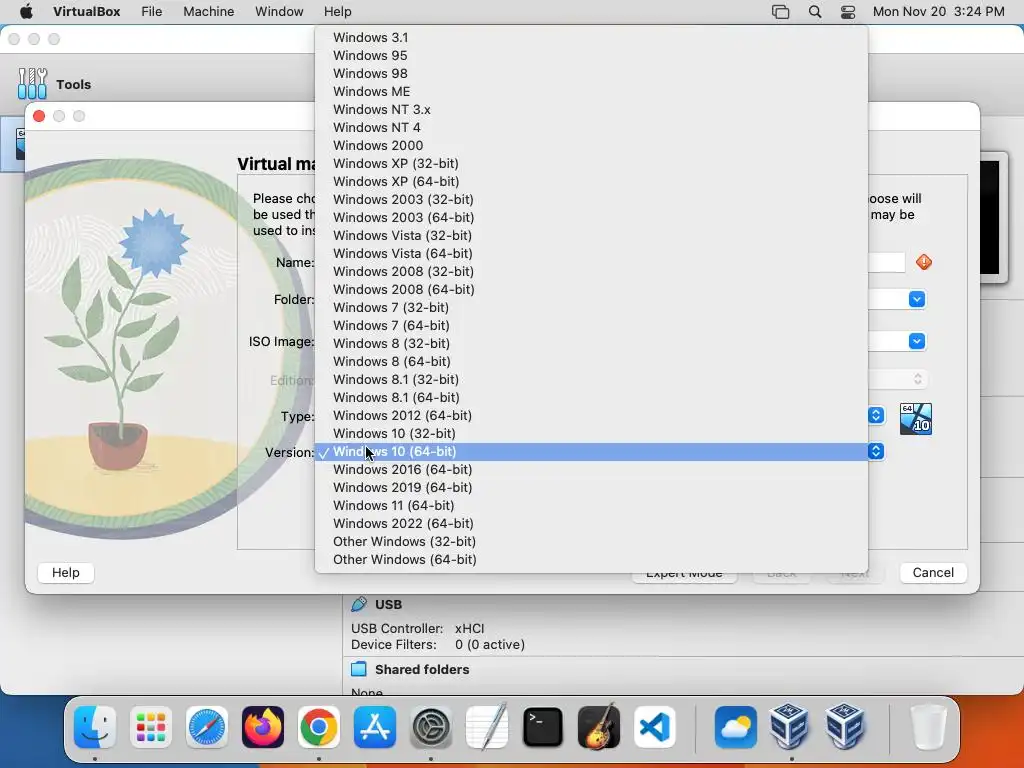1024x768 pixels.
Task: Click the orange name warning icon
Action: pos(923,262)
